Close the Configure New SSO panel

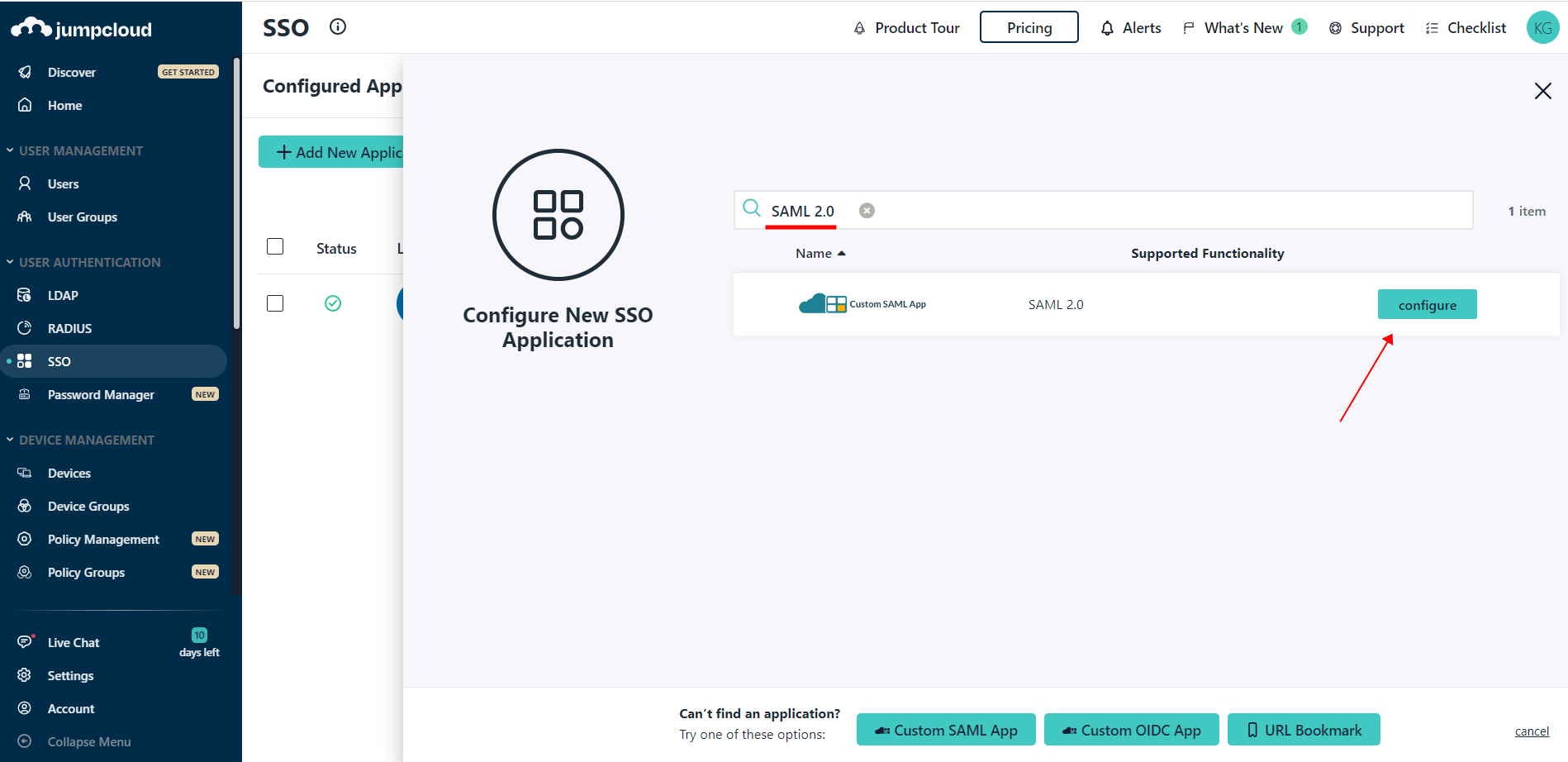click(1542, 91)
